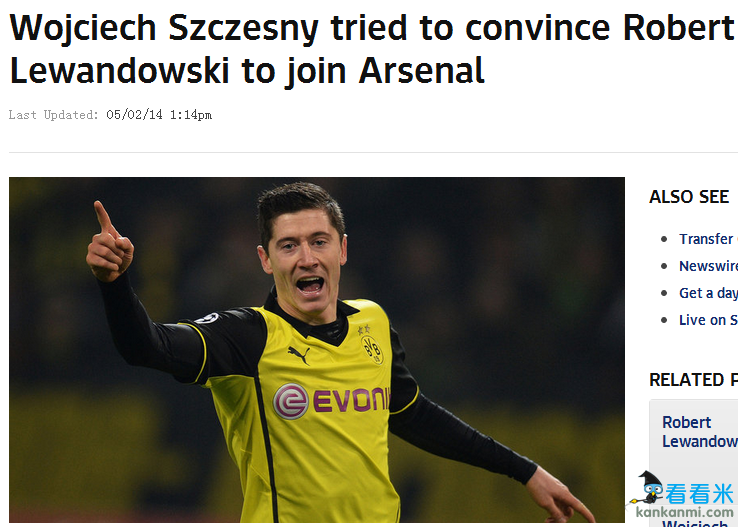738x527 pixels.
Task: Click the ALSO SEE section heading
Action: tap(689, 197)
